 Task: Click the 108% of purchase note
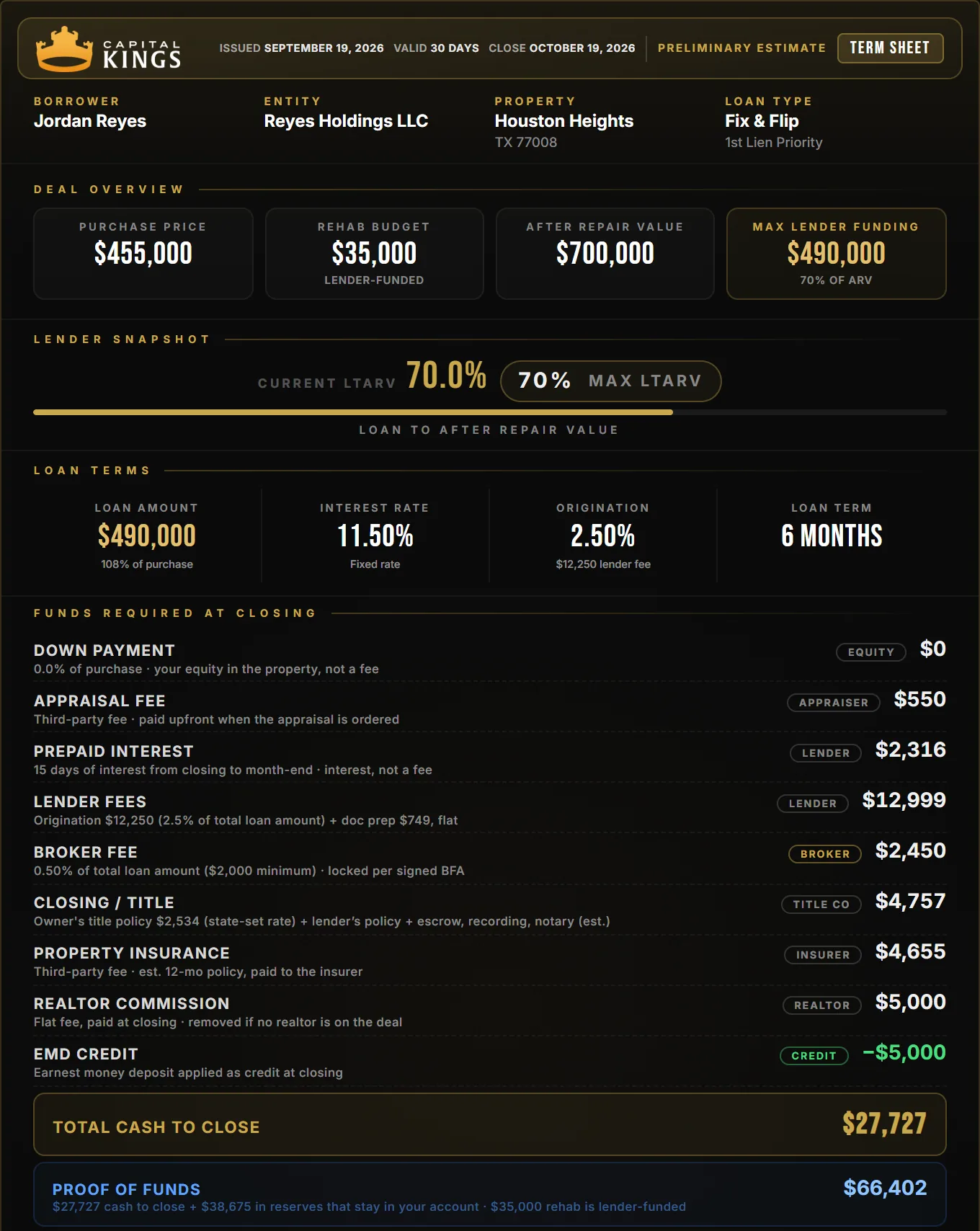[x=147, y=564]
